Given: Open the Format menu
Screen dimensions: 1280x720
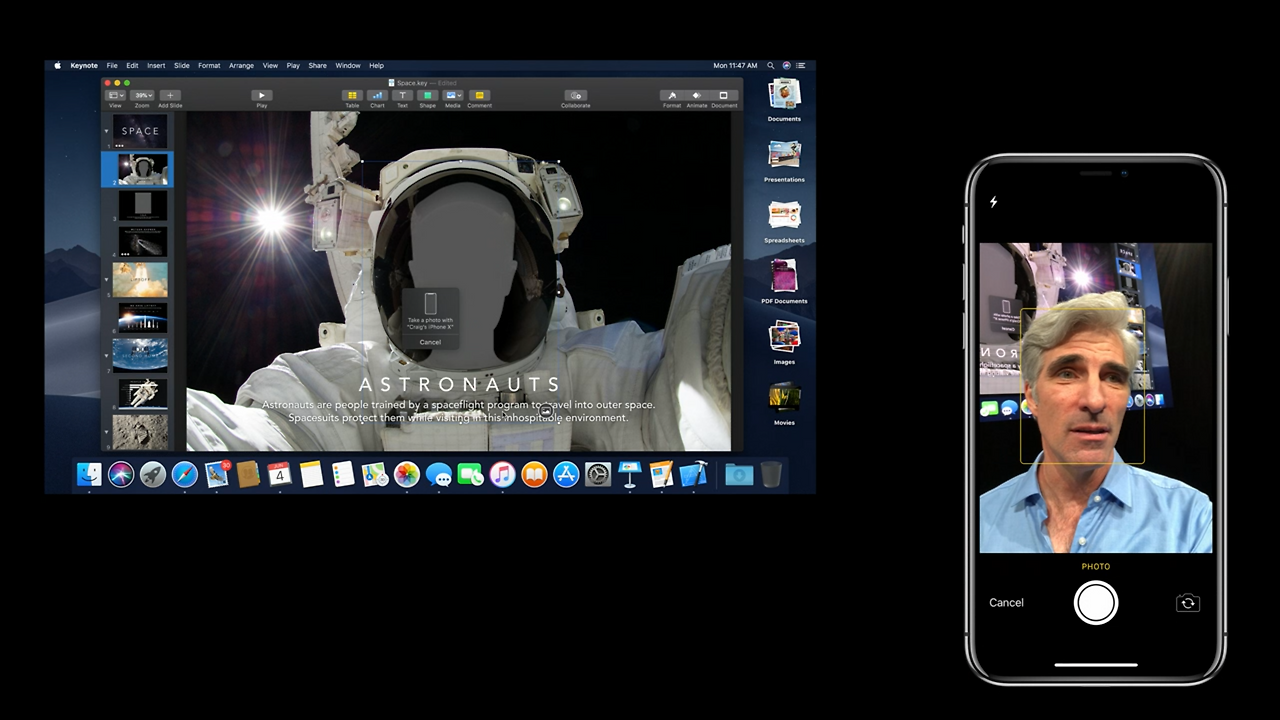Looking at the screenshot, I should [x=209, y=66].
